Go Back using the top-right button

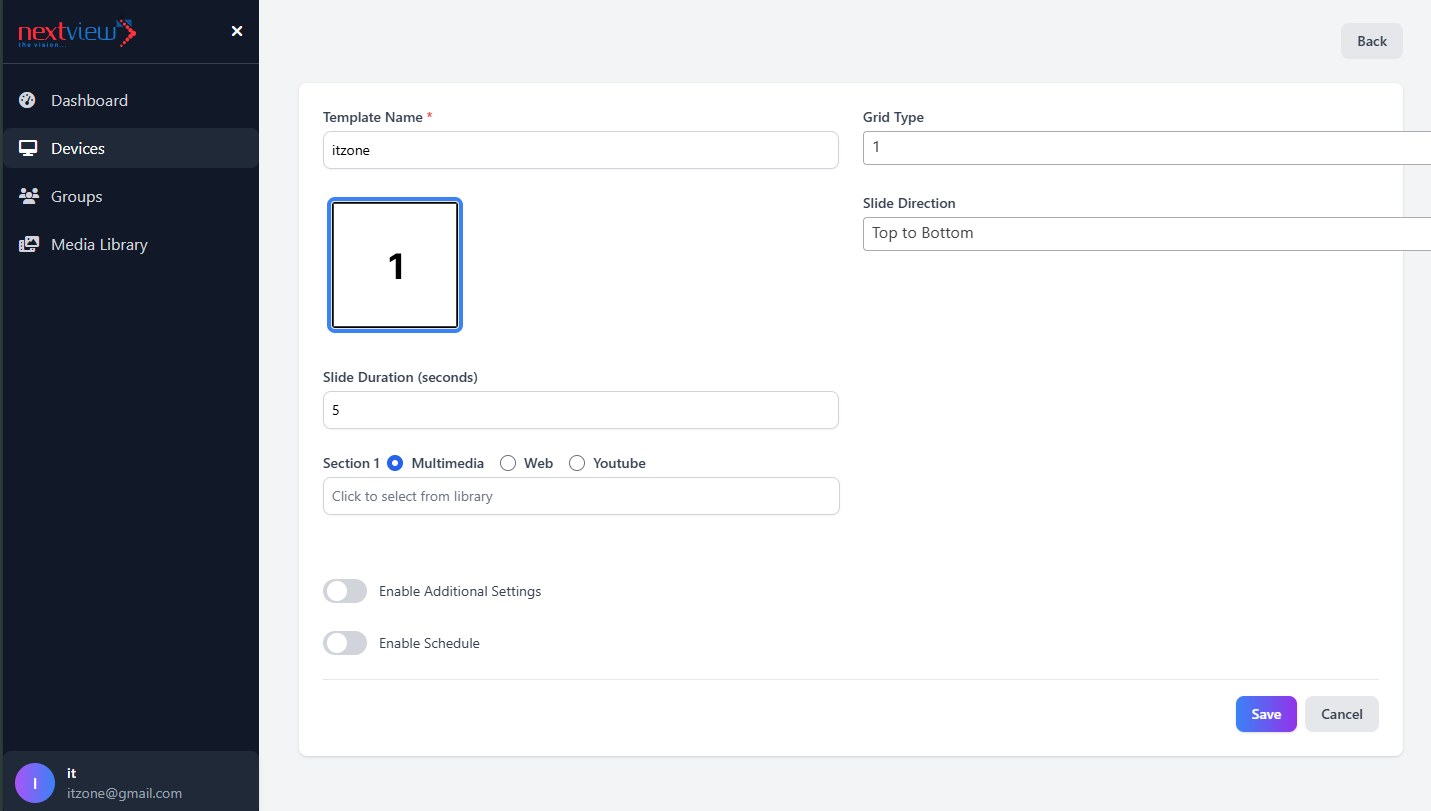(x=1371, y=40)
